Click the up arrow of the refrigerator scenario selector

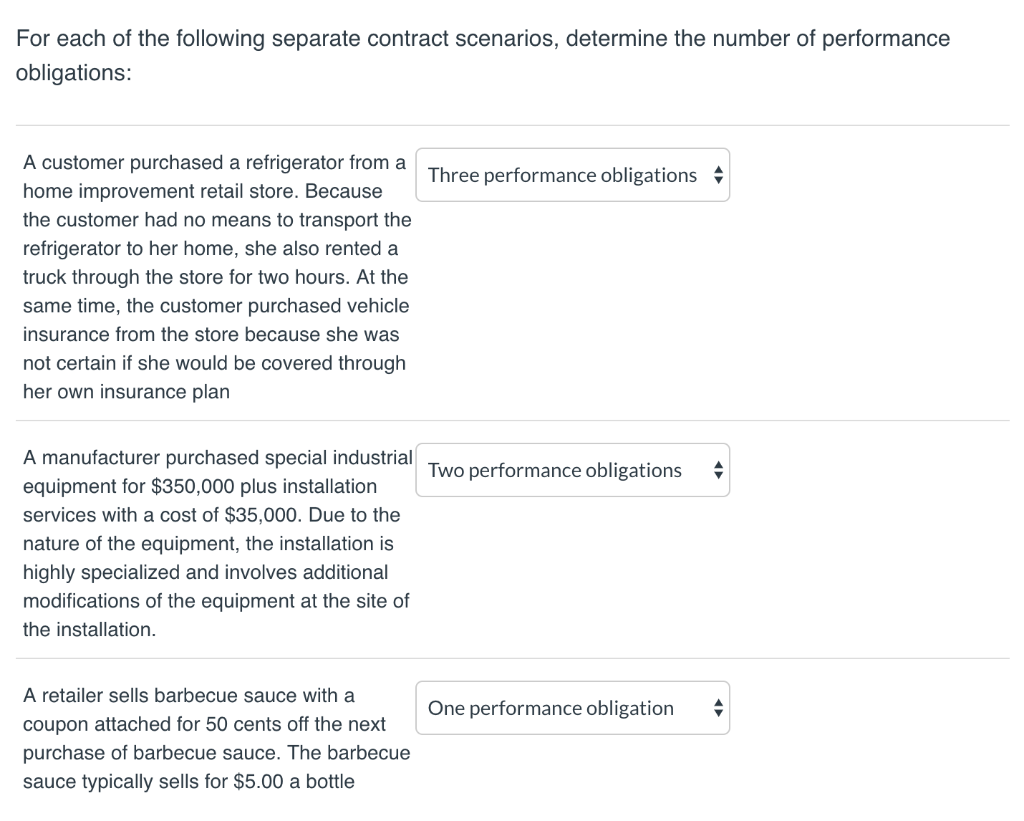tap(718, 169)
